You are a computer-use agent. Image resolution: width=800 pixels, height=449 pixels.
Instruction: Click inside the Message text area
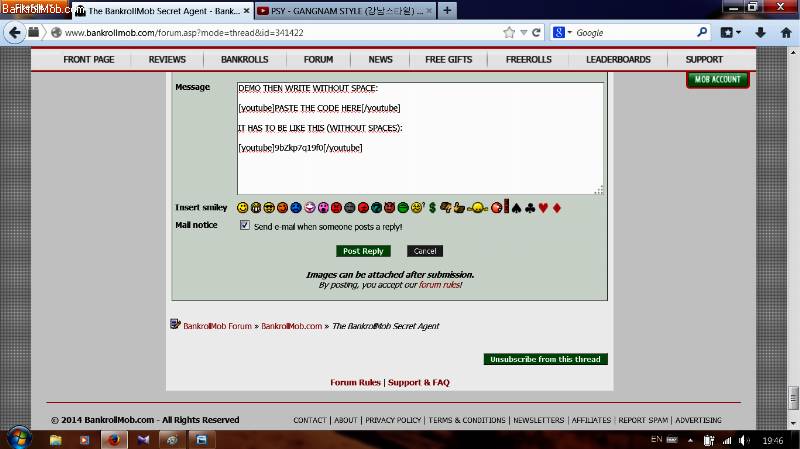pos(420,138)
